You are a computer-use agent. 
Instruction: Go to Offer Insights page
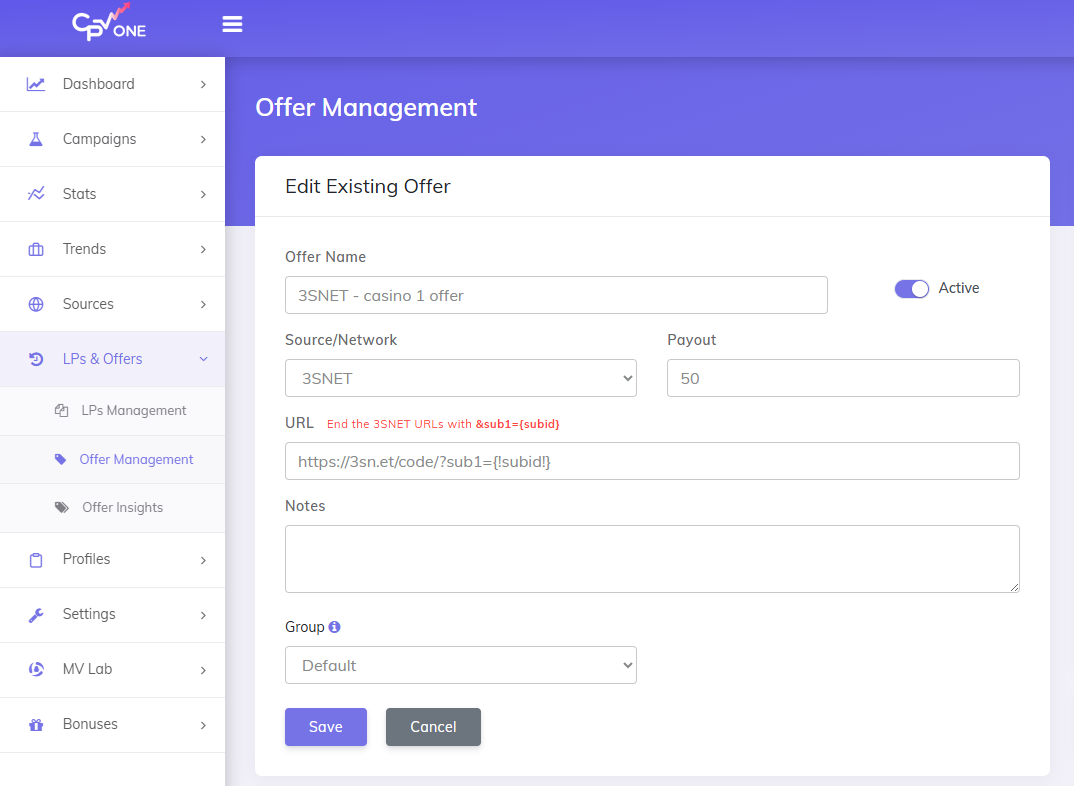point(122,507)
